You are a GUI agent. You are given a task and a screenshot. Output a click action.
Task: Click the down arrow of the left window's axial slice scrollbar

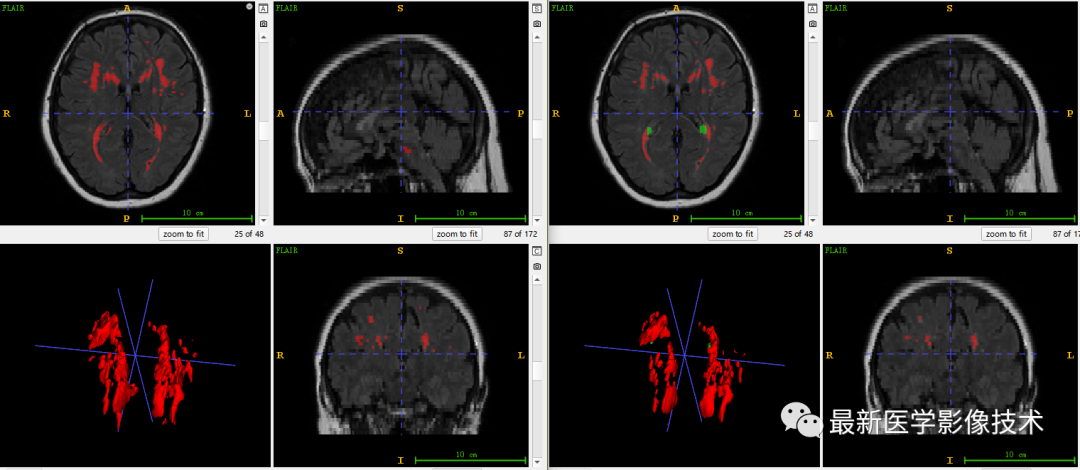click(x=263, y=221)
